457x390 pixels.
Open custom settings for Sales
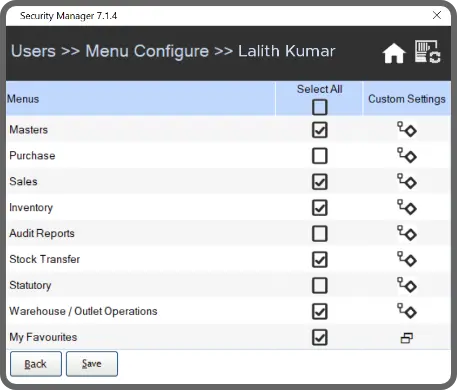tap(407, 181)
